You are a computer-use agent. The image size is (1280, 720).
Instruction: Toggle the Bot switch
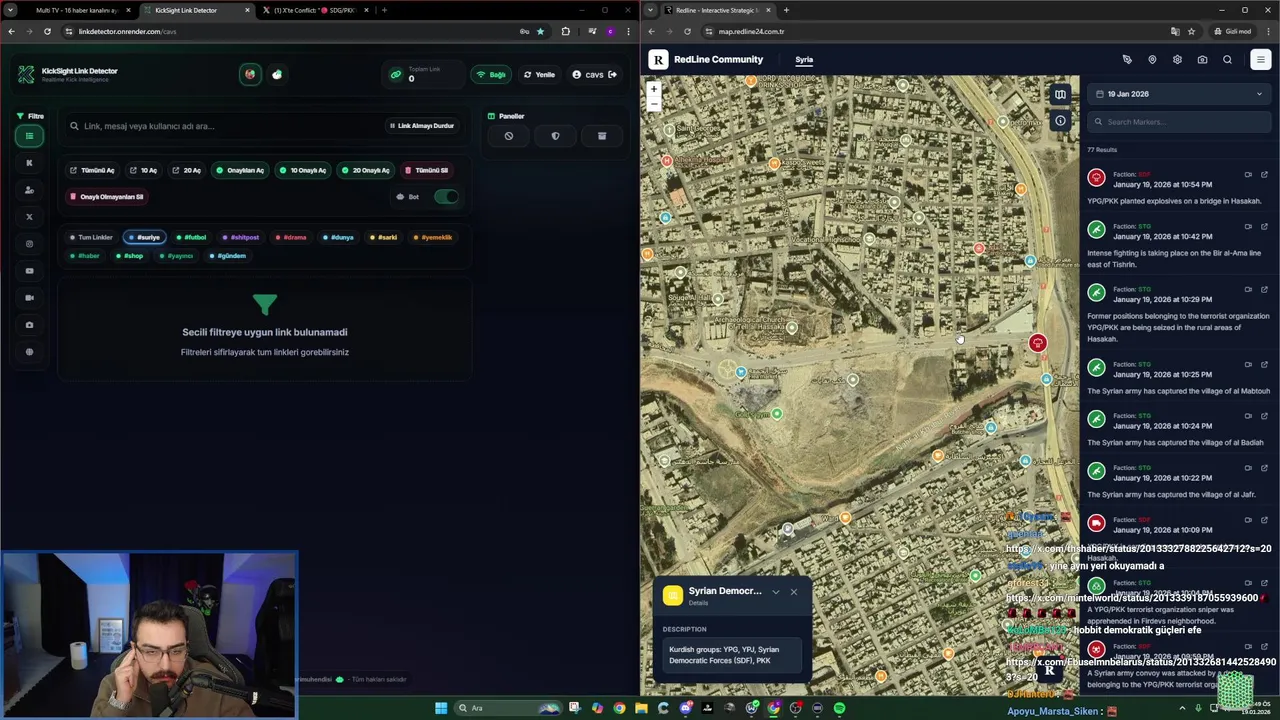click(x=446, y=196)
